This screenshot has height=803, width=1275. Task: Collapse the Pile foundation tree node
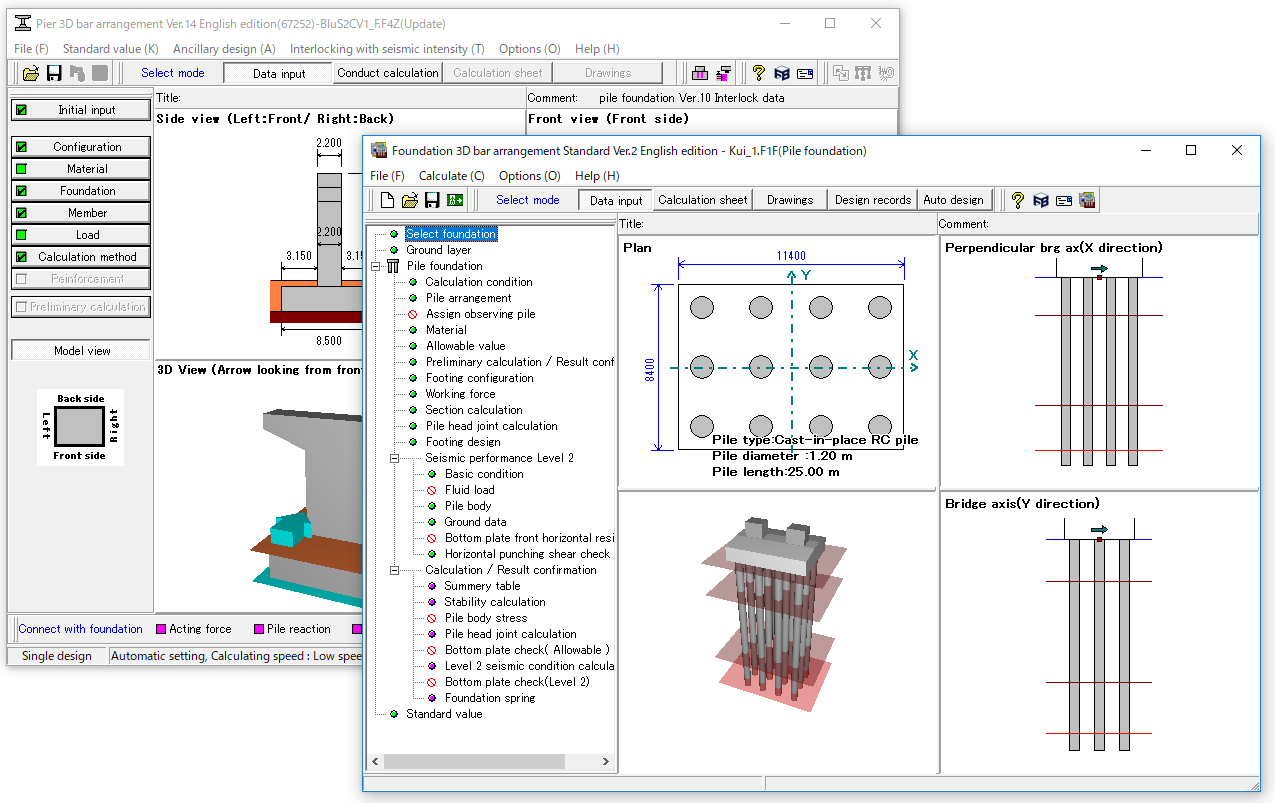(376, 266)
